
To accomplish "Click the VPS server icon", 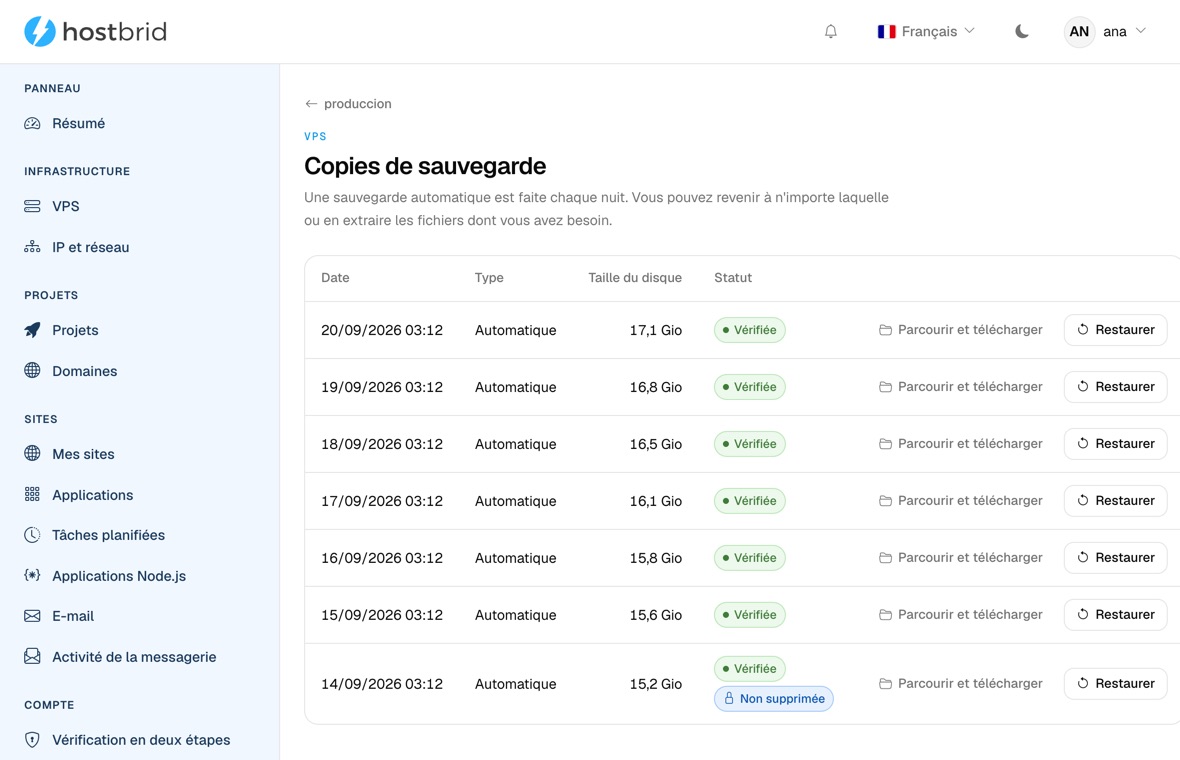I will pyautogui.click(x=32, y=206).
